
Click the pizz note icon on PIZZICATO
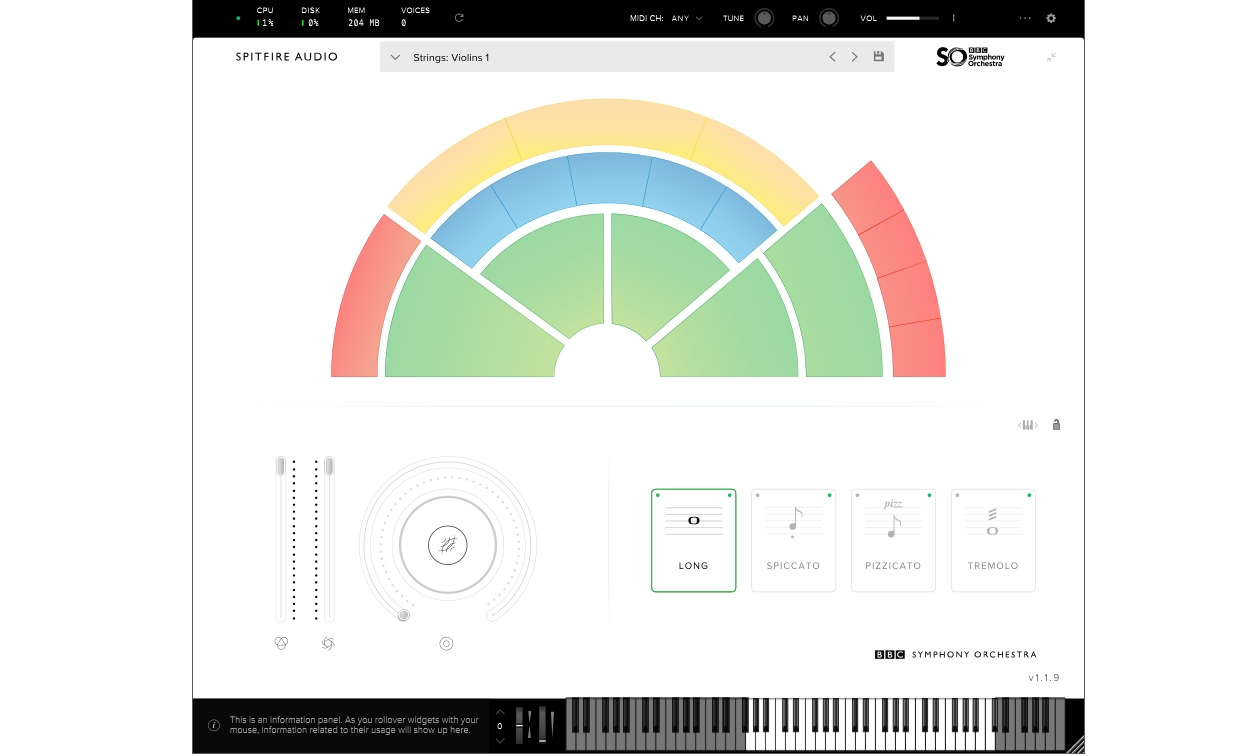click(x=893, y=519)
